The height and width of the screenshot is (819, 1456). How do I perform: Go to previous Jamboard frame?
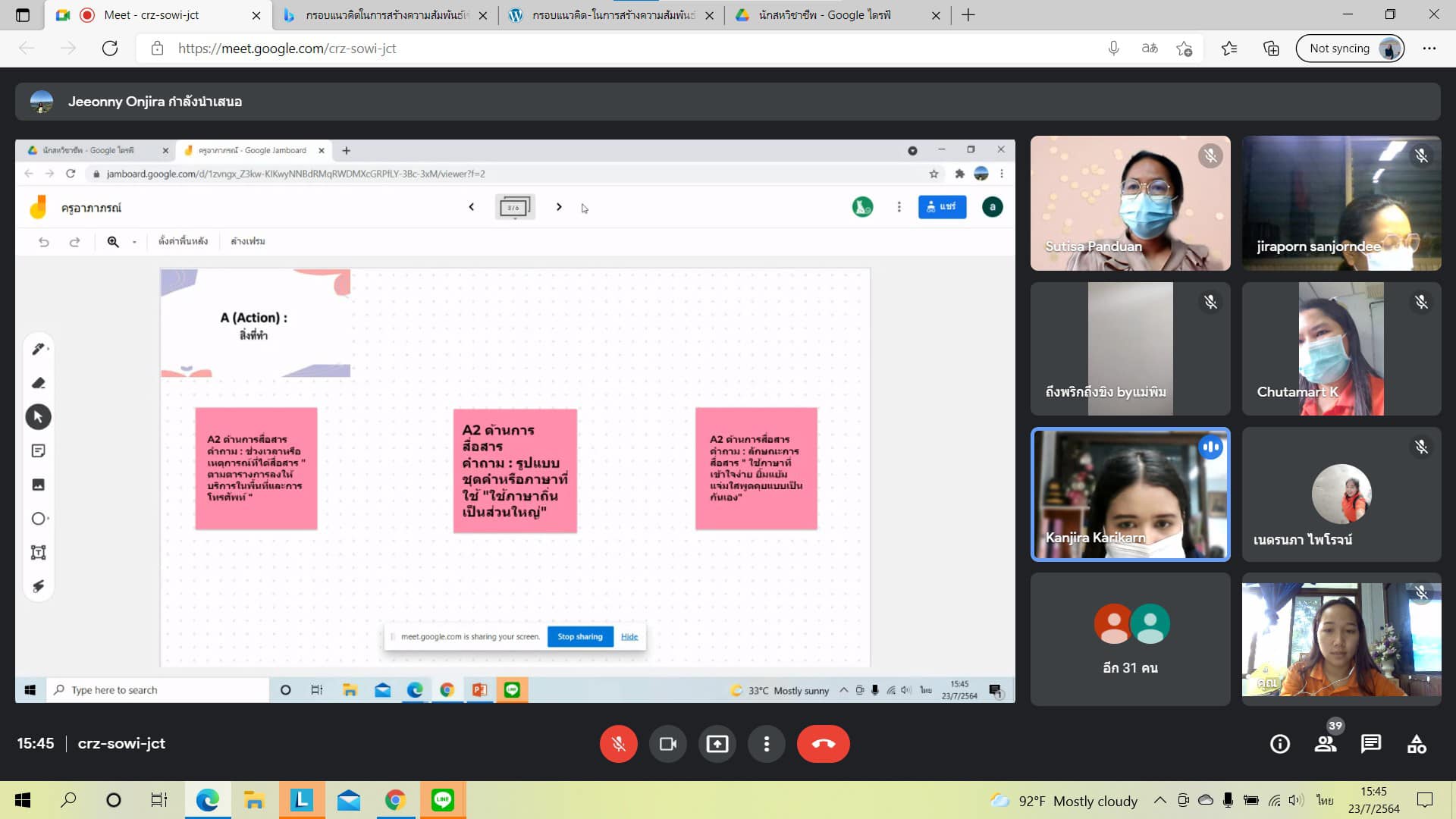click(471, 207)
